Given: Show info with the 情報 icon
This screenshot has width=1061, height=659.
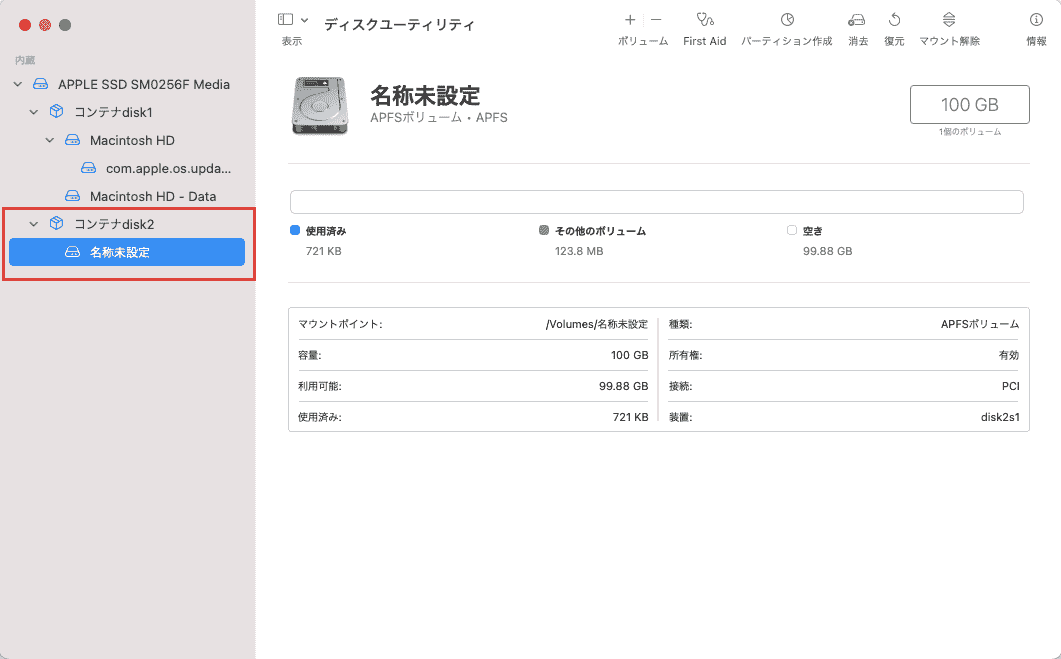Looking at the screenshot, I should [1036, 20].
